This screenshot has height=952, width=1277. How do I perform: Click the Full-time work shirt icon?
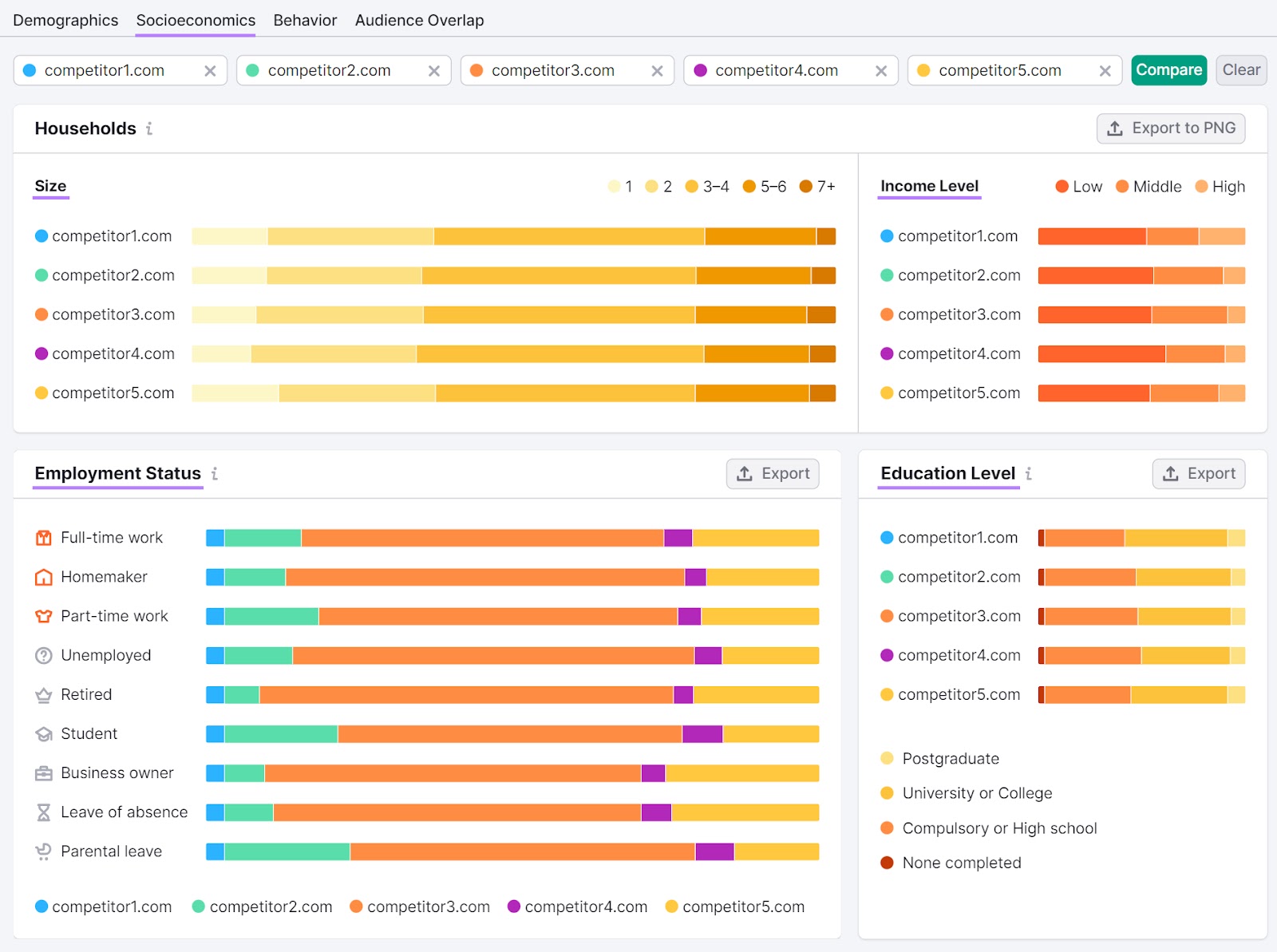(x=43, y=537)
